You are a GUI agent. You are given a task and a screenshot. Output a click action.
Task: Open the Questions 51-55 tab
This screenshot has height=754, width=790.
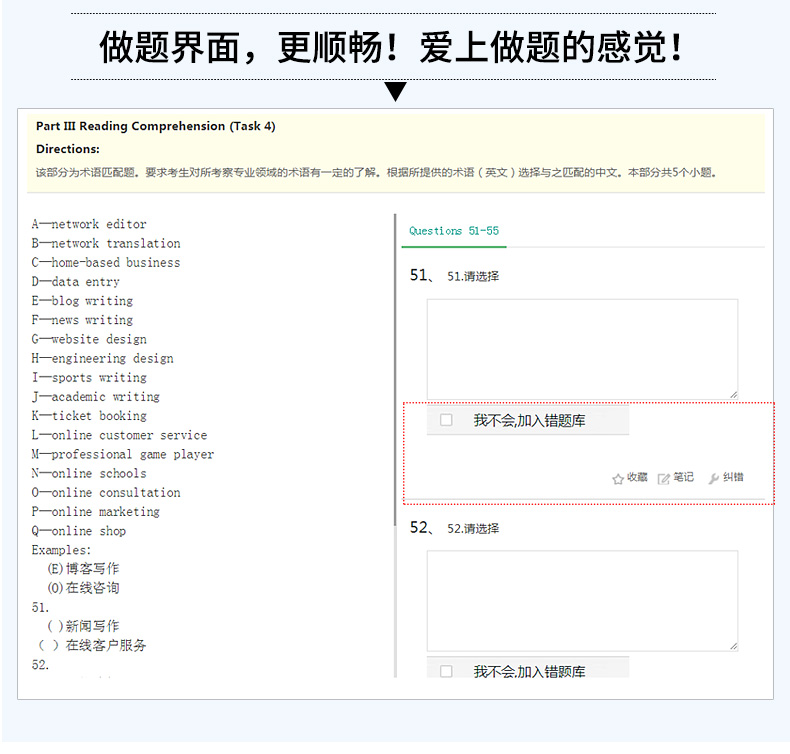click(x=454, y=231)
